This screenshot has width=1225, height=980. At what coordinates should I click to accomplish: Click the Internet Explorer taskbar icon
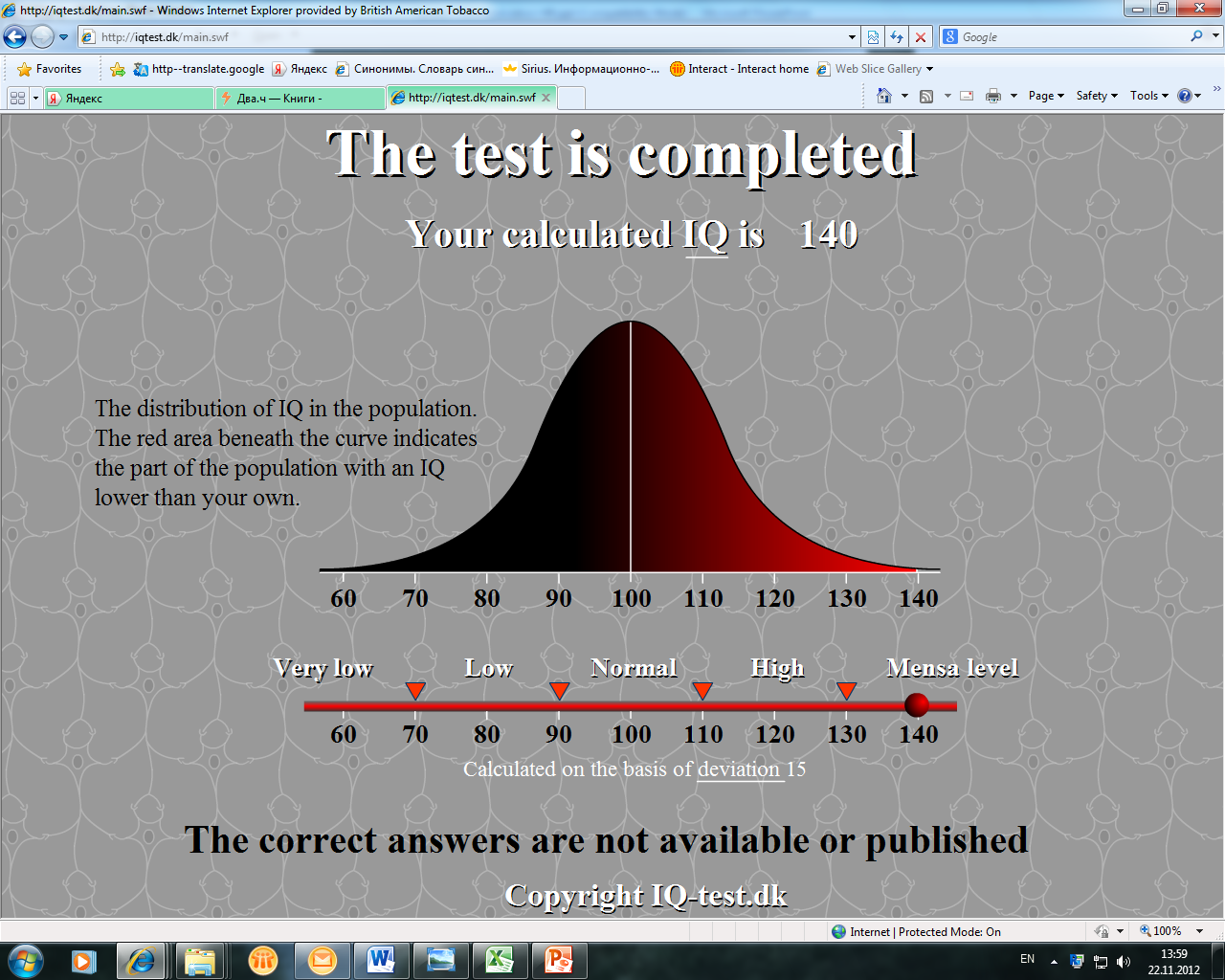point(142,961)
